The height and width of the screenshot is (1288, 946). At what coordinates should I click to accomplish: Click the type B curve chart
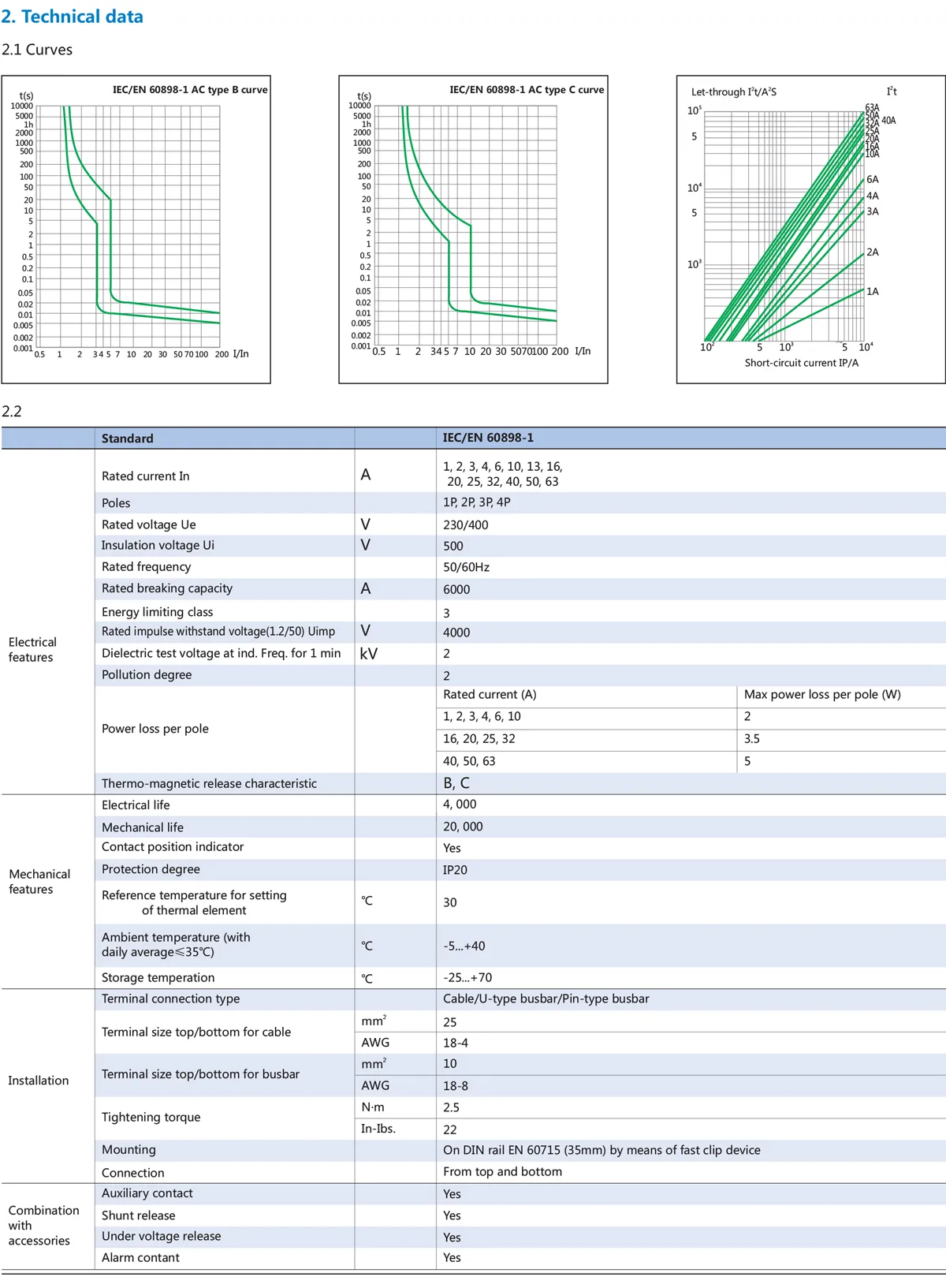coord(136,230)
